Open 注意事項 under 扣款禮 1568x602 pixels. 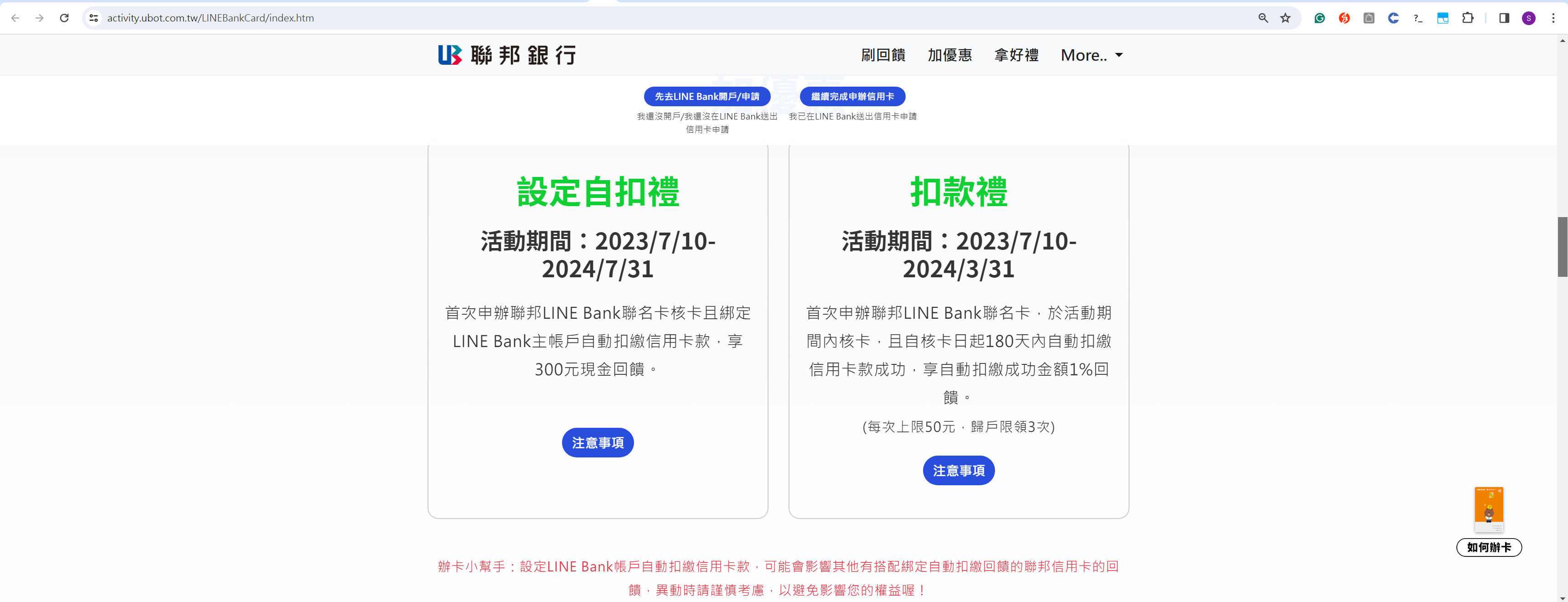[958, 470]
